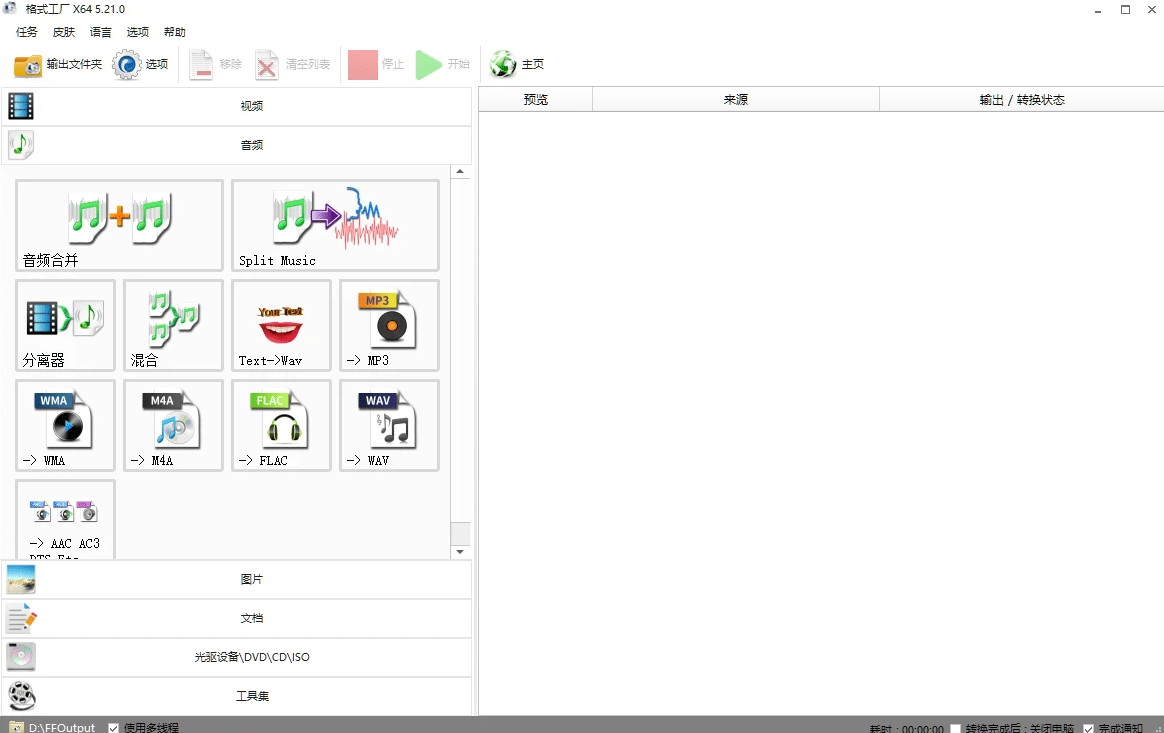Click the audio panel scroll down arrow
Screen dimensions: 1164x733
(x=460, y=552)
